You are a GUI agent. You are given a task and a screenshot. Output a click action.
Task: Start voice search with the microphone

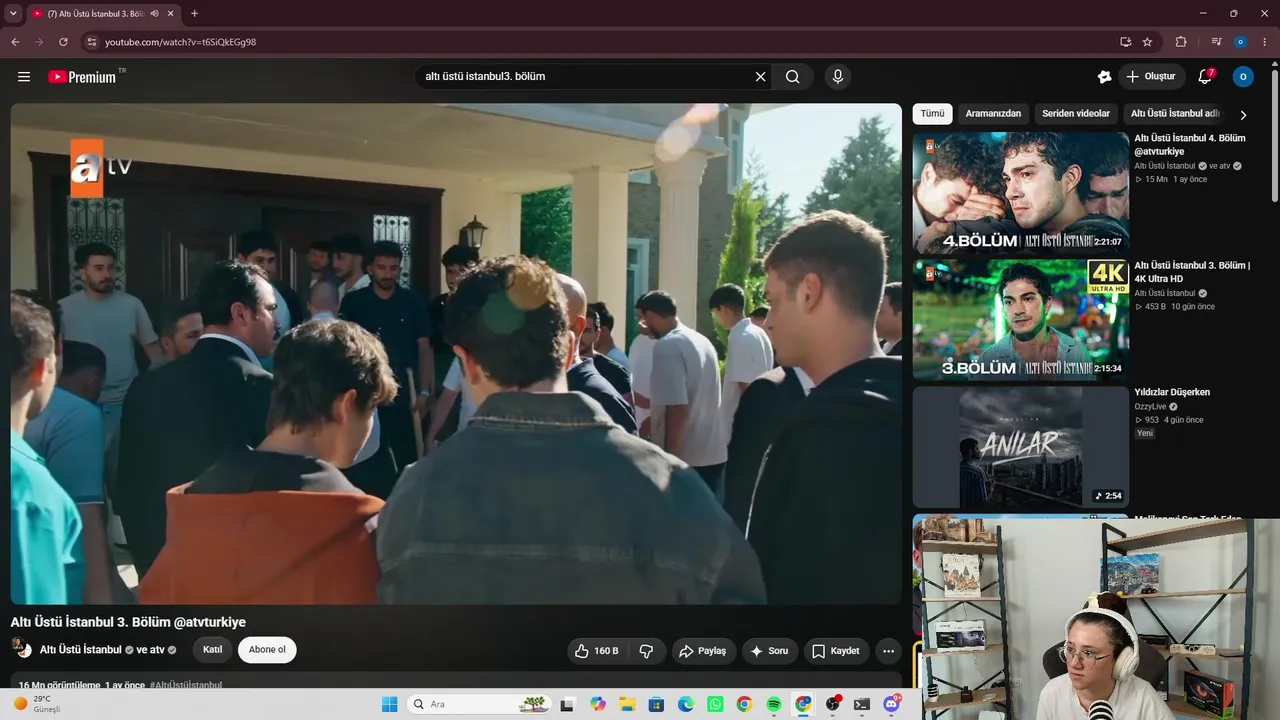tap(838, 77)
